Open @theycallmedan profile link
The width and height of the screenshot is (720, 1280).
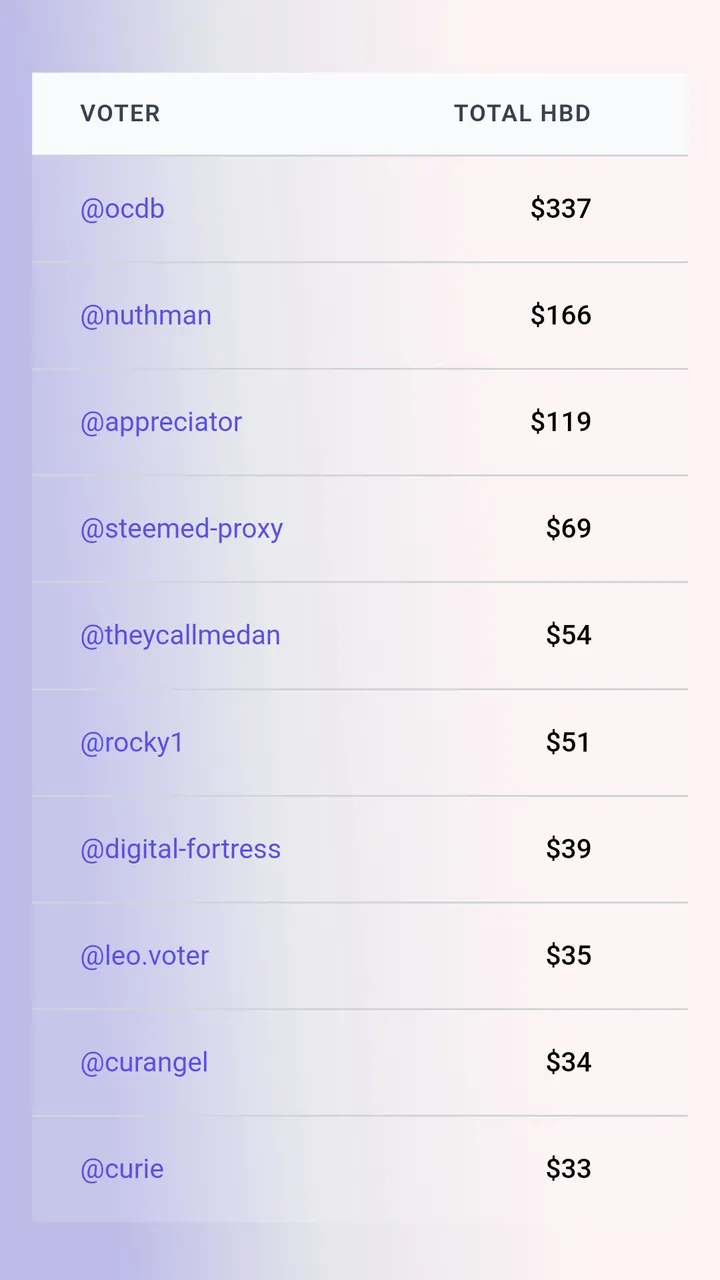(180, 635)
